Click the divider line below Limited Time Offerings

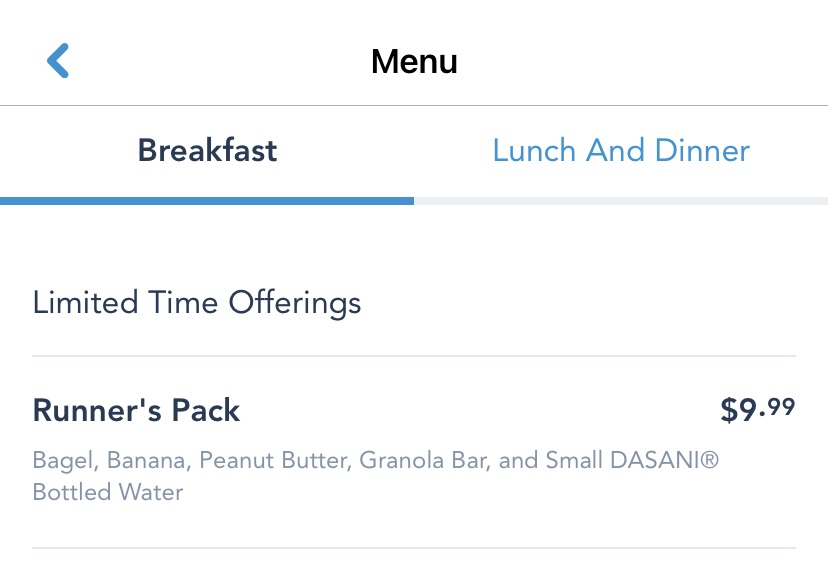[x=414, y=356]
